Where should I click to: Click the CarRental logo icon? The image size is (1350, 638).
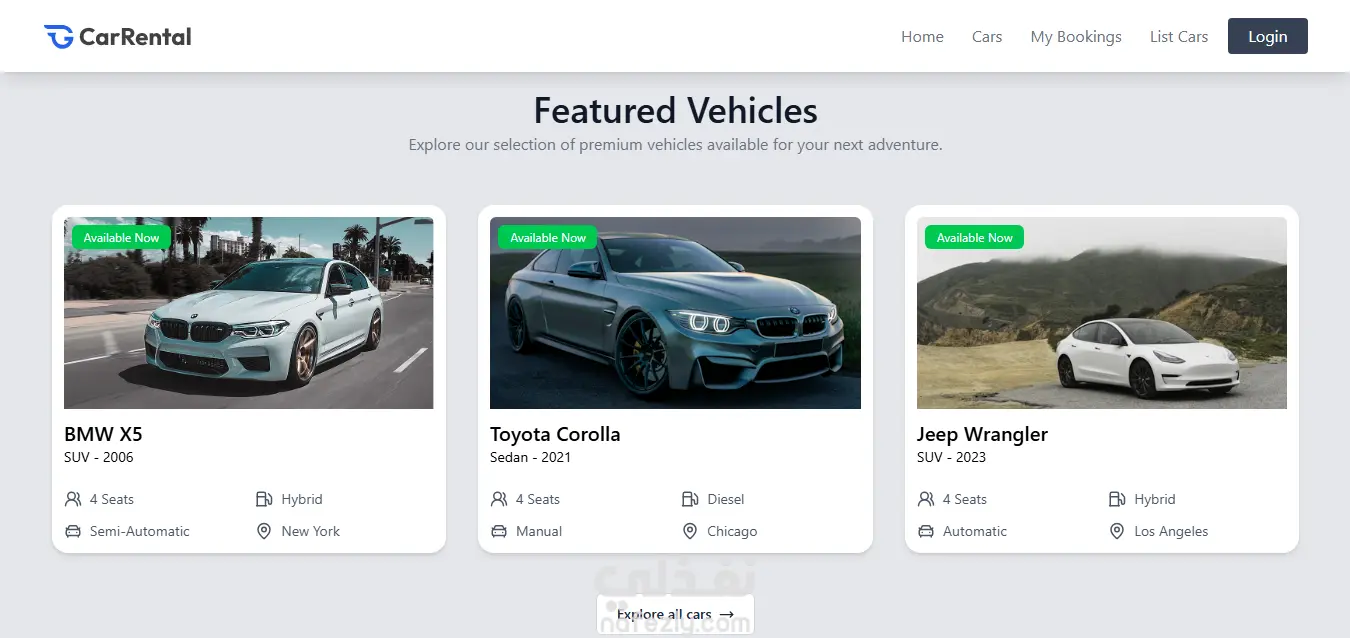coord(59,37)
